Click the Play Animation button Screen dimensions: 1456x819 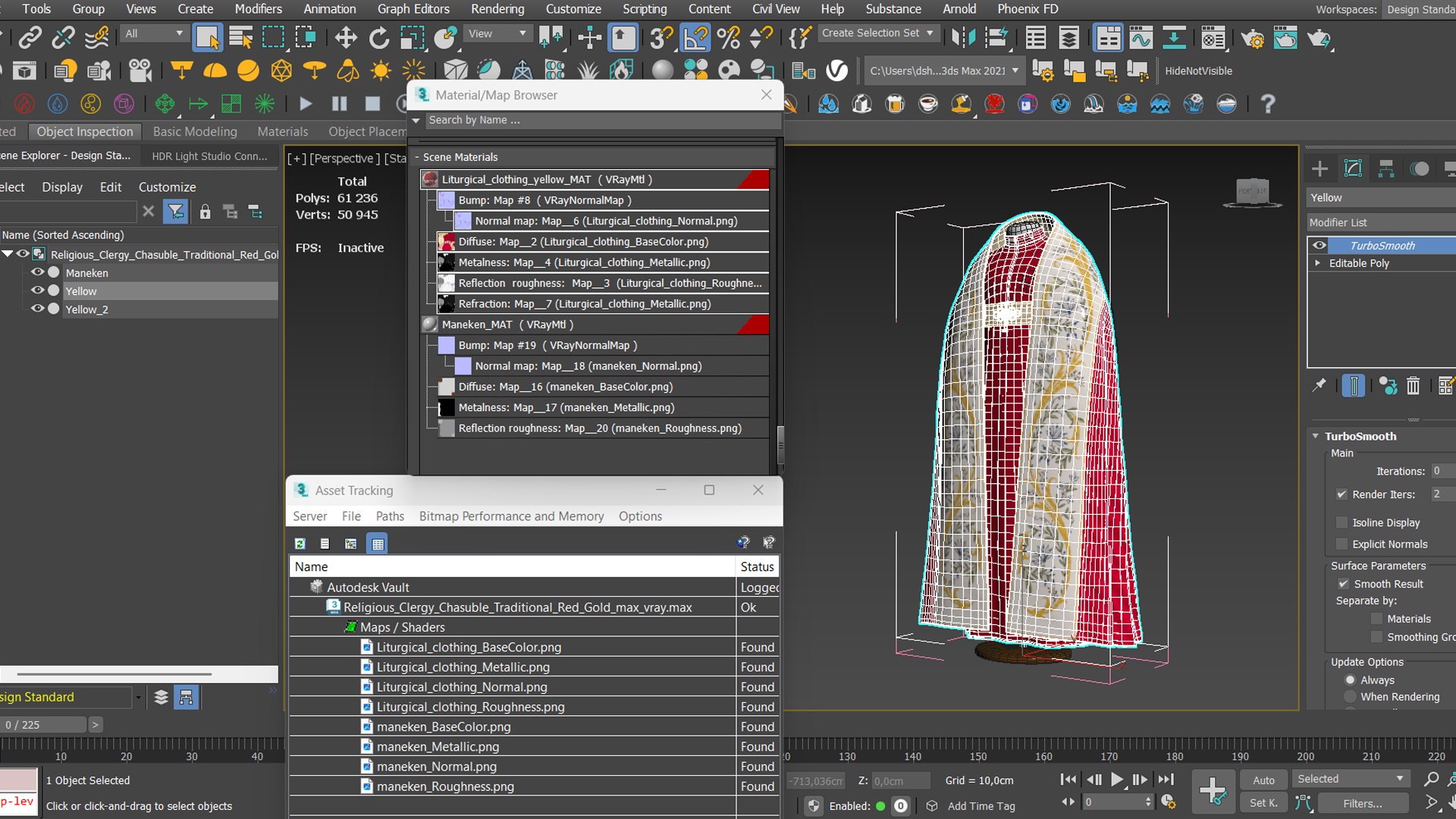tap(1117, 780)
